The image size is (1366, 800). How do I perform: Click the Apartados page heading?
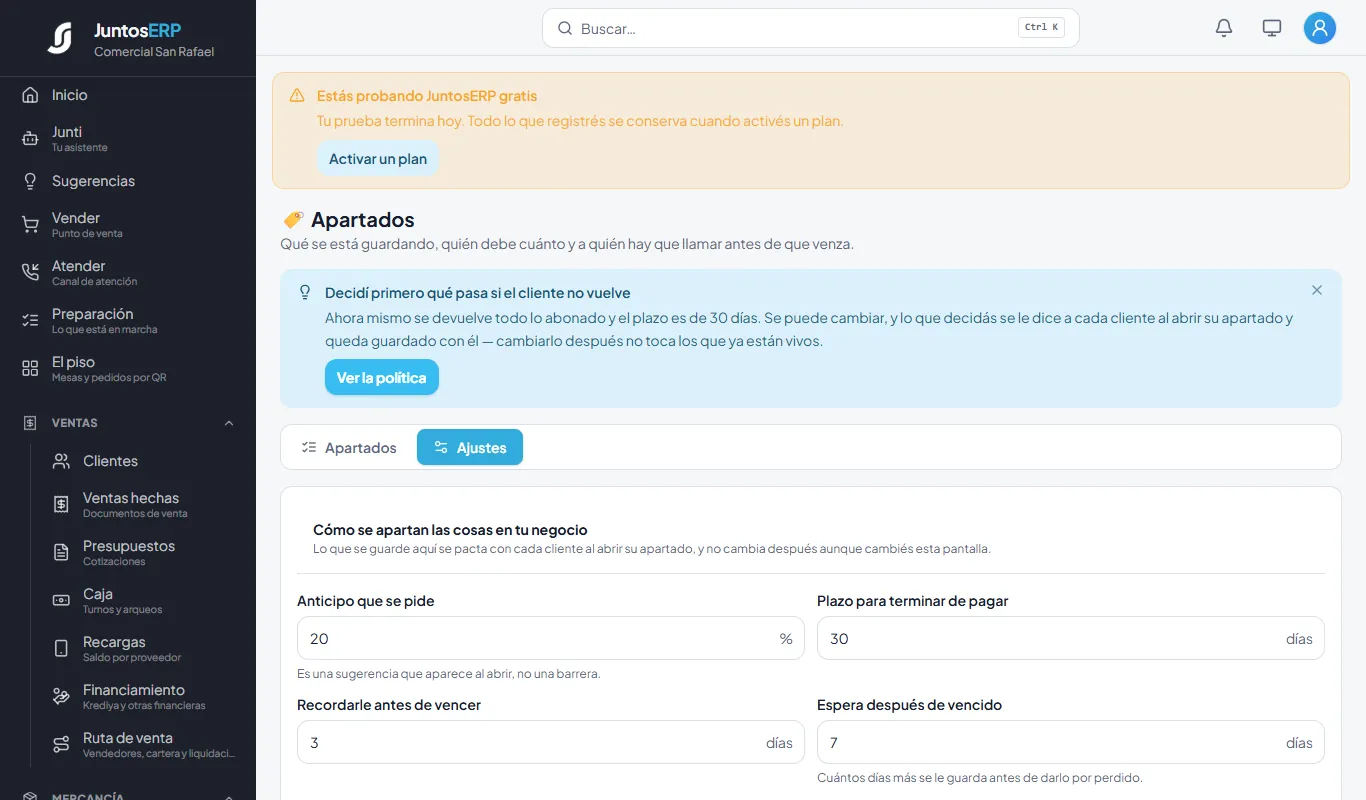362,219
